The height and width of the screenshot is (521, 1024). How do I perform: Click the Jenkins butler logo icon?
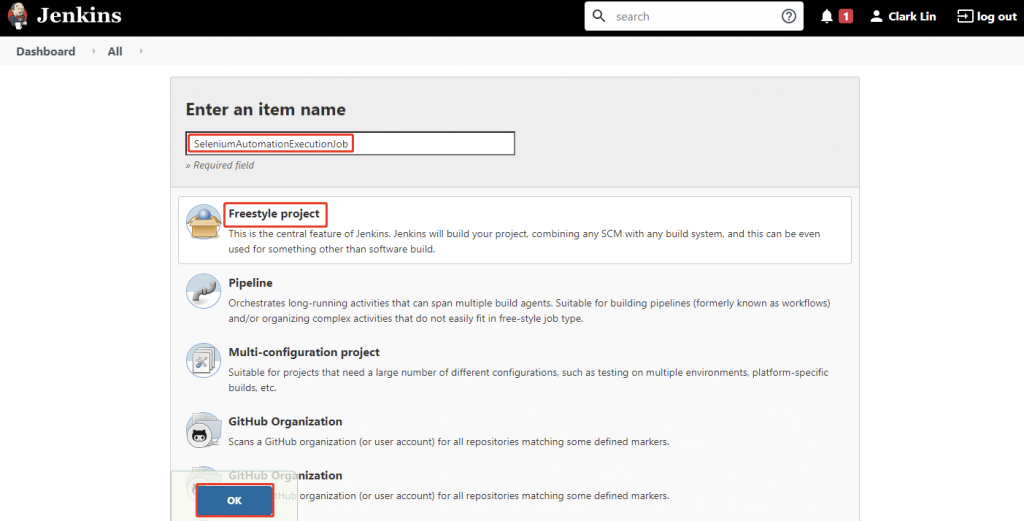coord(18,17)
